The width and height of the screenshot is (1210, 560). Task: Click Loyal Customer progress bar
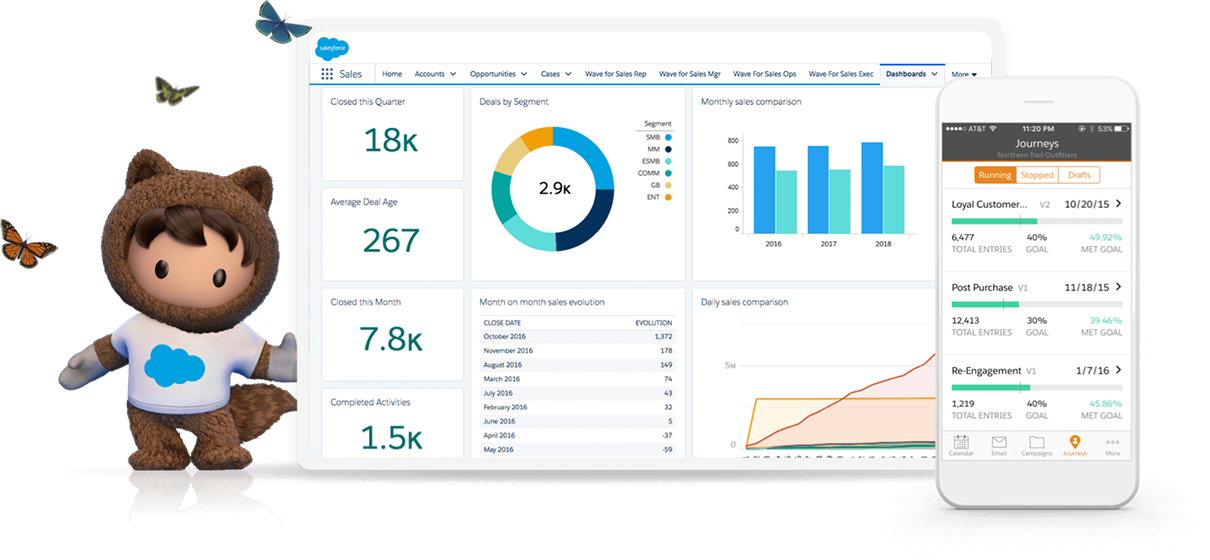coord(1037,221)
